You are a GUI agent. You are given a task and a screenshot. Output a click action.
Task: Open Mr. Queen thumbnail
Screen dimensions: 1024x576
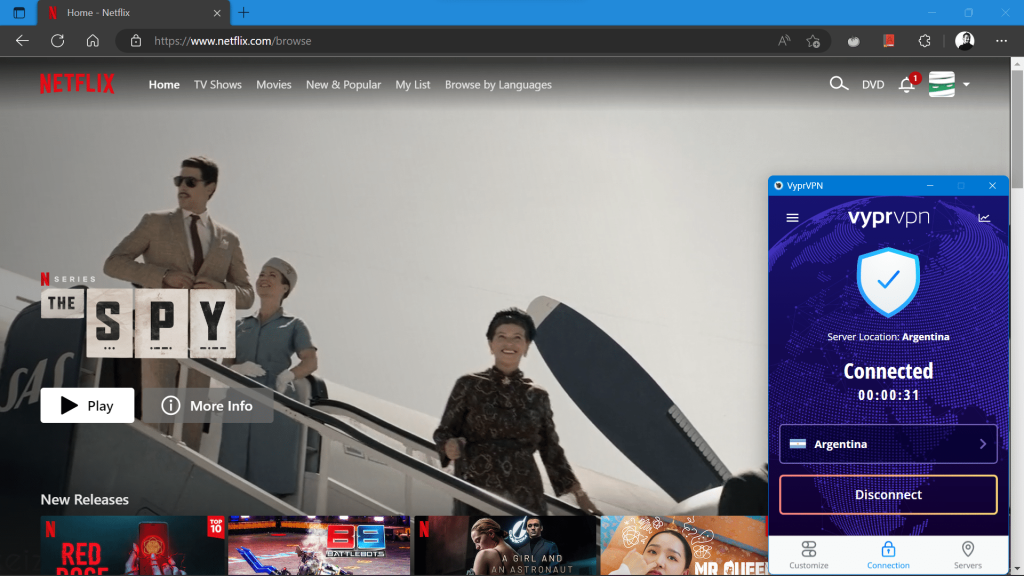click(x=684, y=546)
